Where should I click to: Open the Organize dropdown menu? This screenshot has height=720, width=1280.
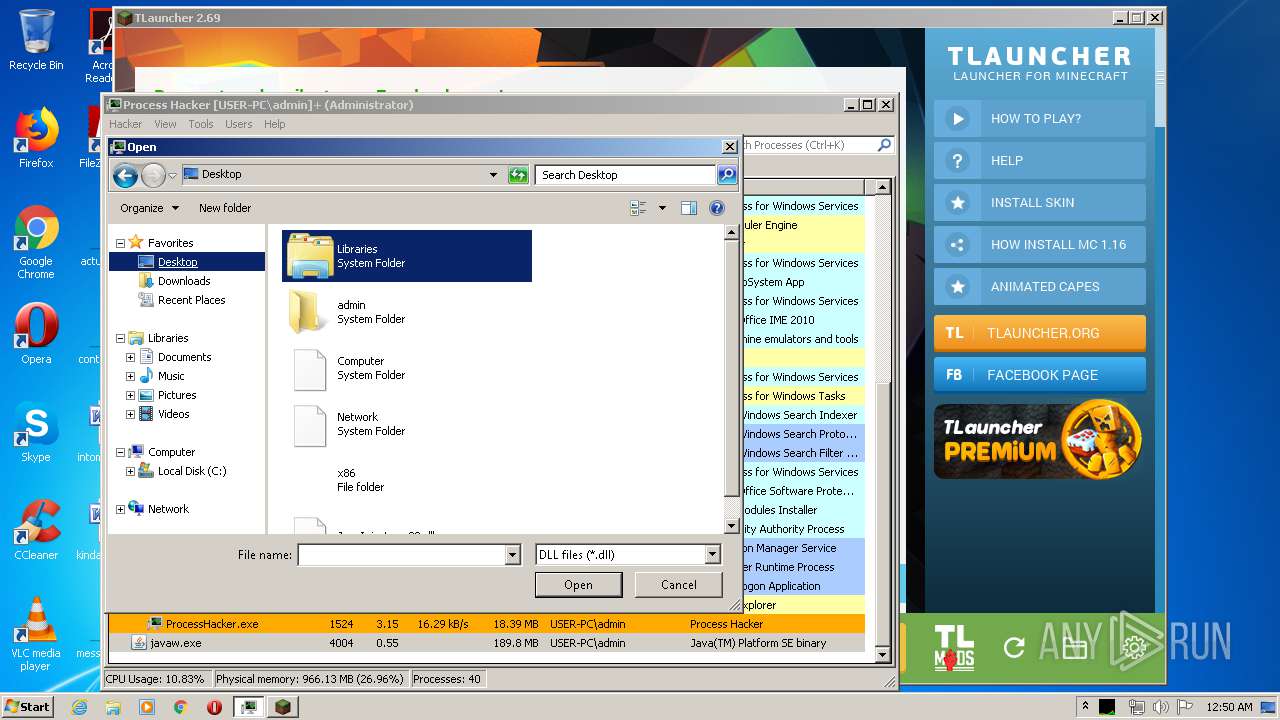tap(150, 208)
